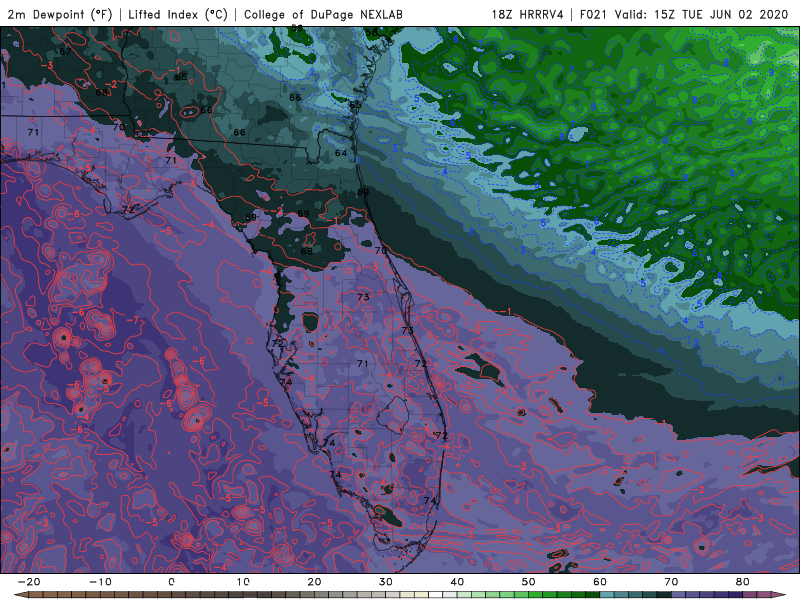
Task: Click the "50" color scale label
Action: pyautogui.click(x=529, y=582)
